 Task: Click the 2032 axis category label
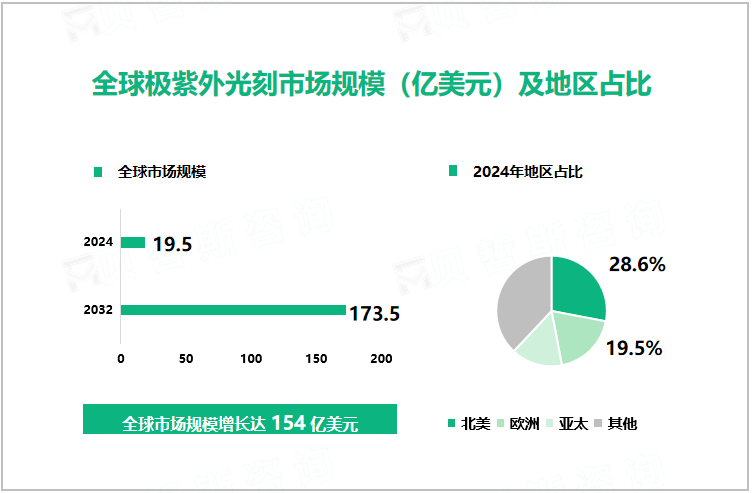pos(98,310)
